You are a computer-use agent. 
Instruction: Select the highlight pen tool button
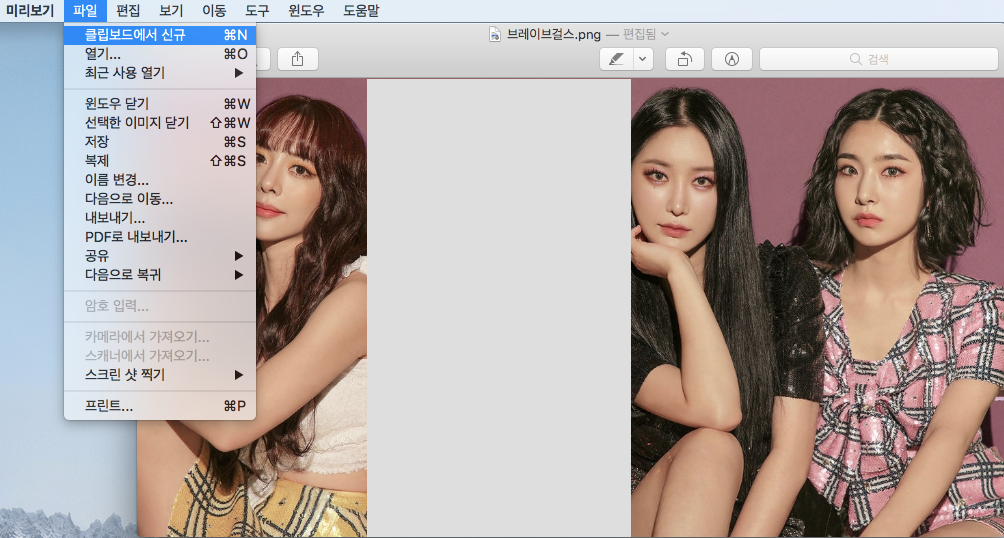(x=617, y=59)
